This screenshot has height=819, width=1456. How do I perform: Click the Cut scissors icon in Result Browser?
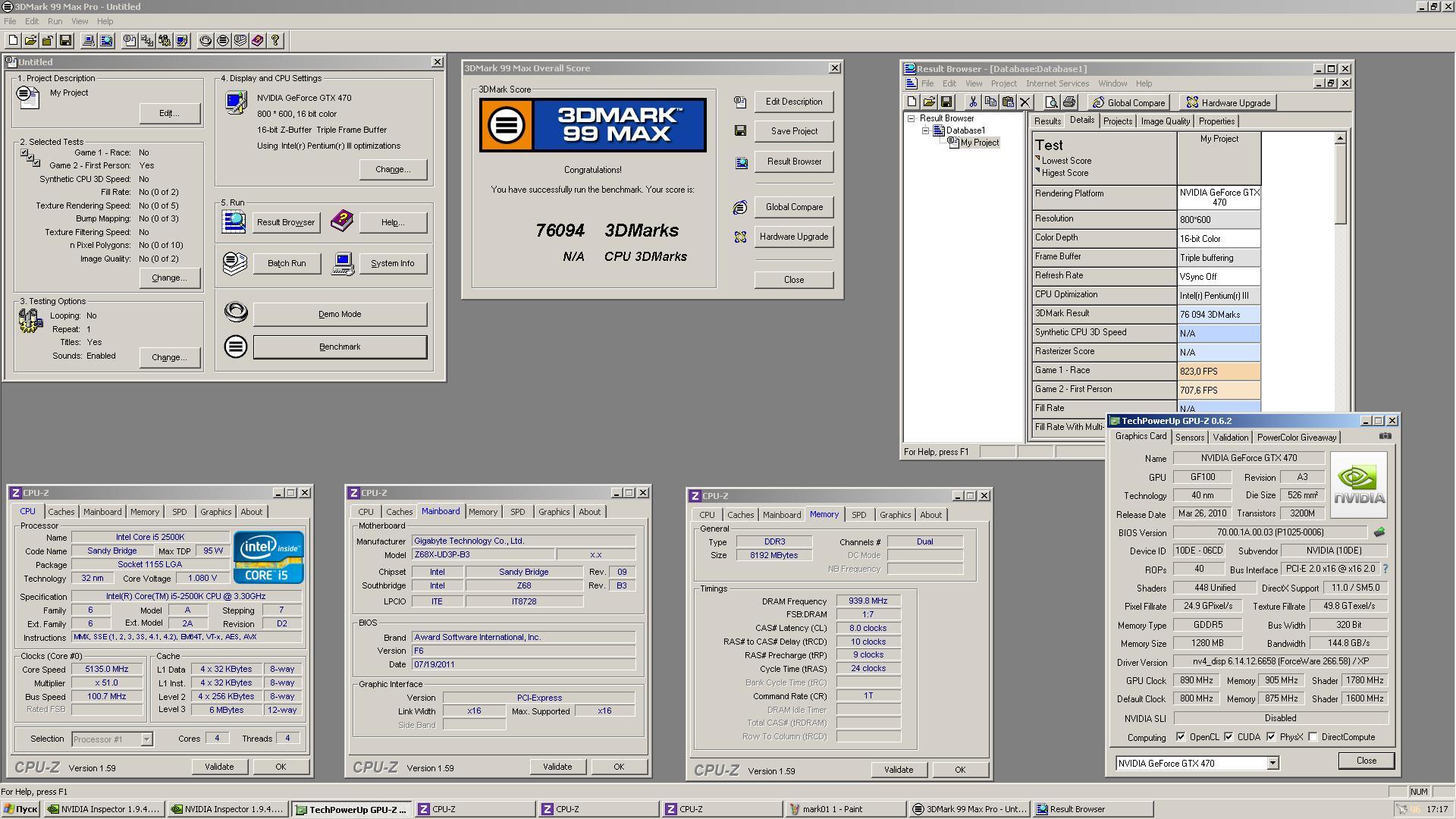(973, 102)
